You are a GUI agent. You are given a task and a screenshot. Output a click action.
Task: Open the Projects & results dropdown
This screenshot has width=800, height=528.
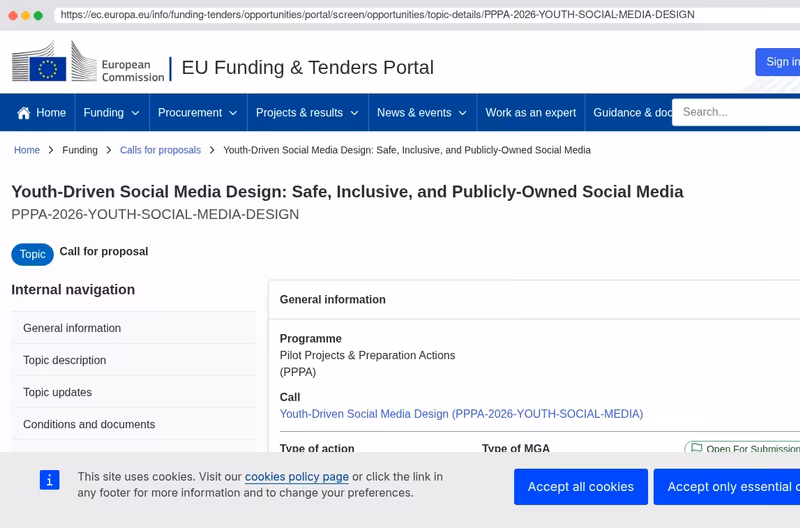click(308, 113)
